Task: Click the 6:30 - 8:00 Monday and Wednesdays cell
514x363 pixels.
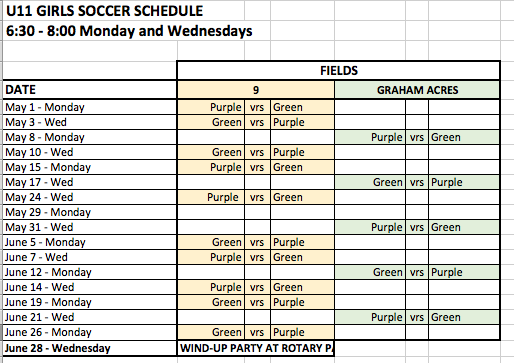Action: click(x=129, y=31)
